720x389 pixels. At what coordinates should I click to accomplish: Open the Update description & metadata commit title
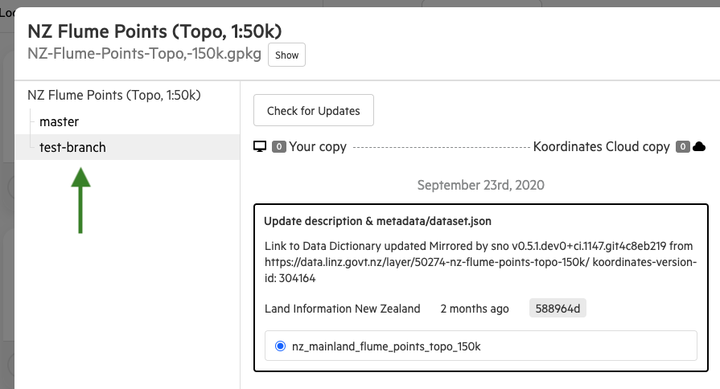click(377, 221)
